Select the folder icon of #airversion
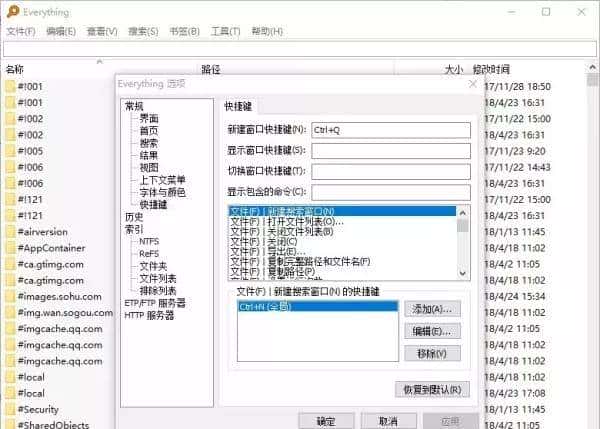 [10, 232]
